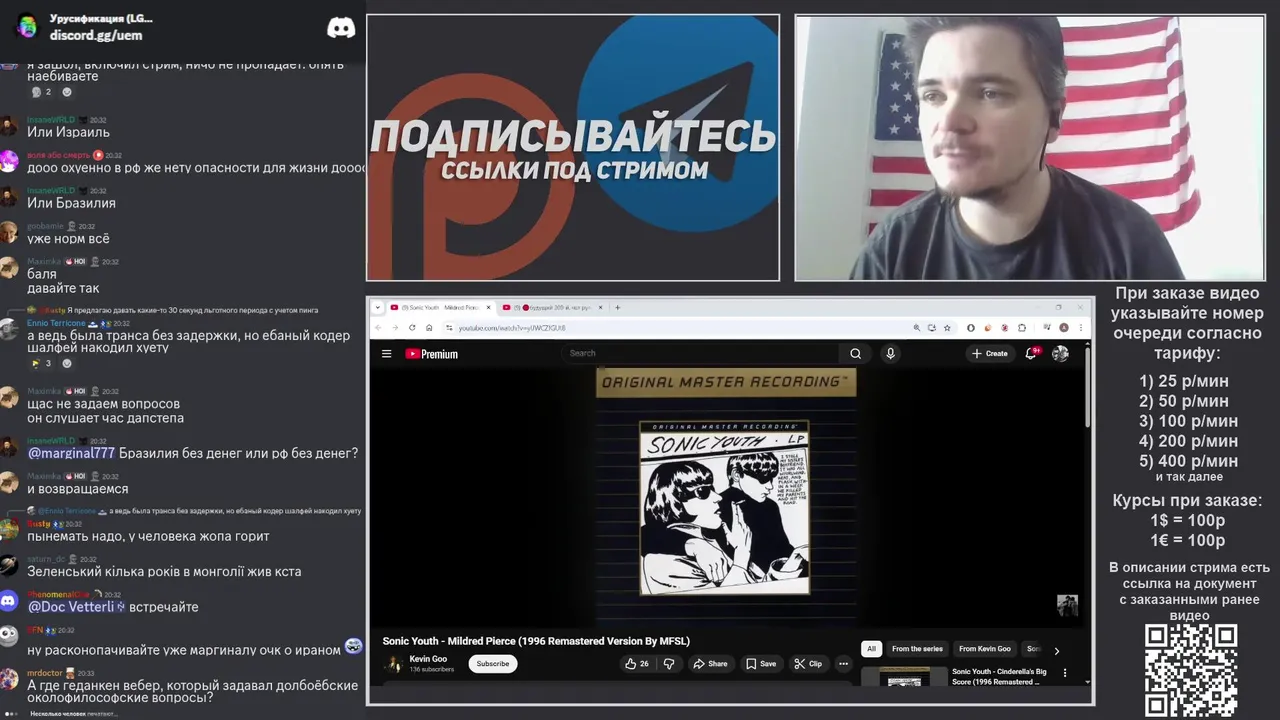
Task: Open the Cinderella's Big Score video title
Action: [999, 677]
